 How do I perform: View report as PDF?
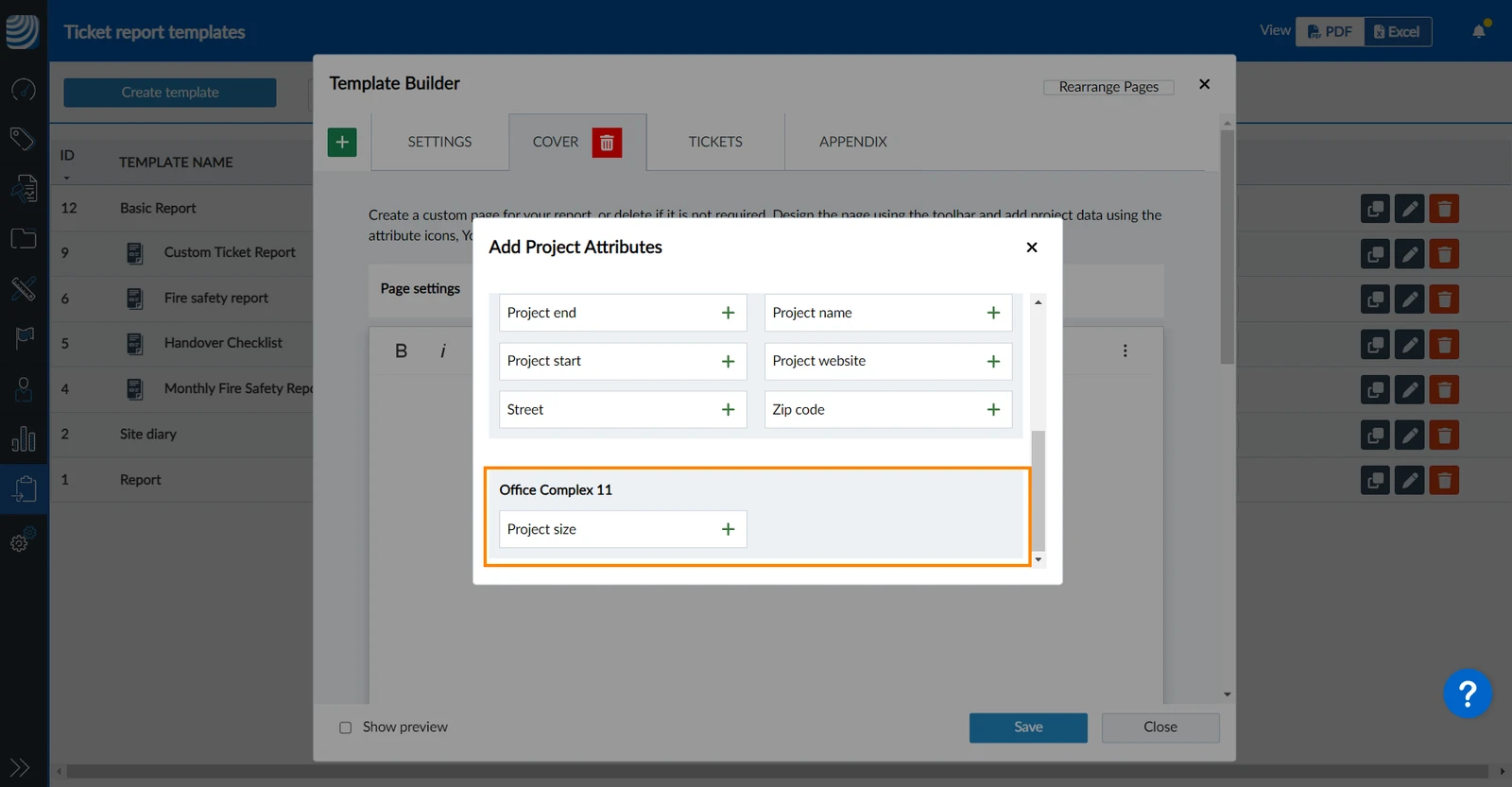coord(1330,31)
